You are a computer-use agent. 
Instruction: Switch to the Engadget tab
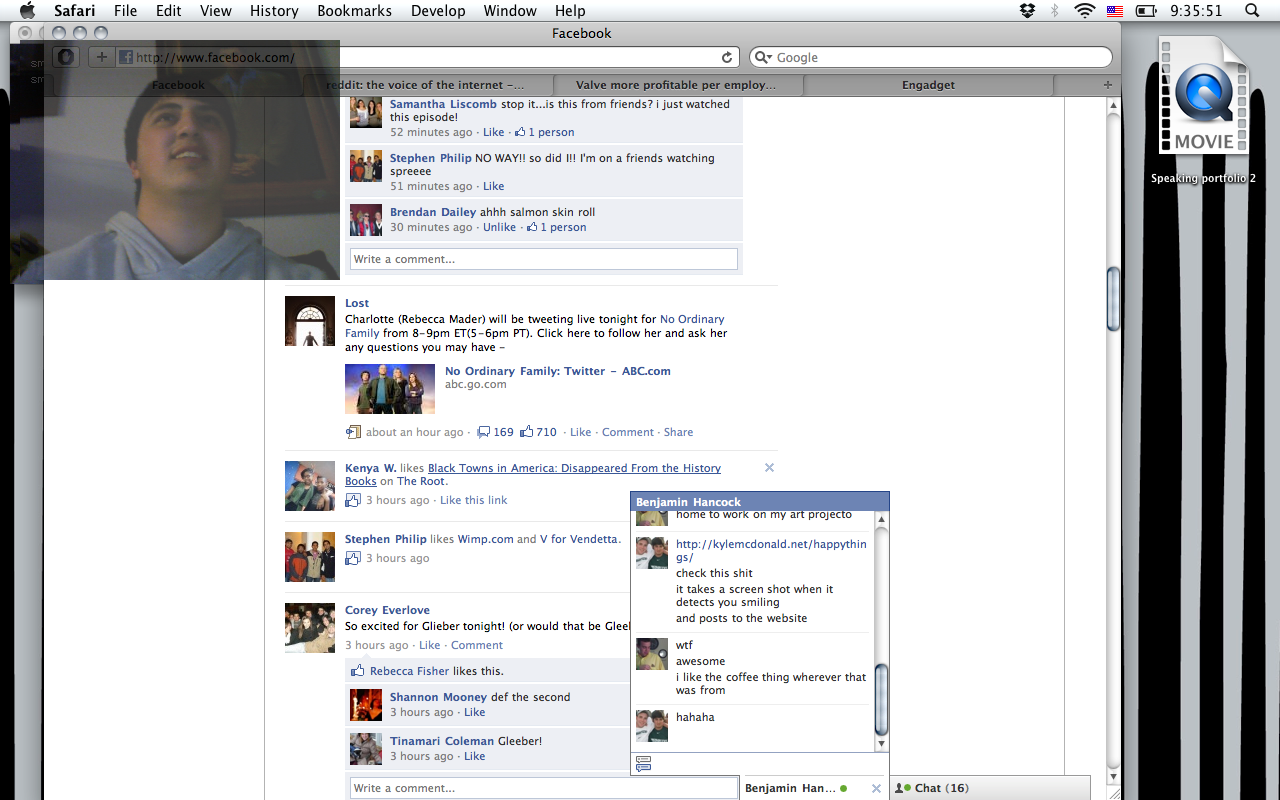pos(928,85)
